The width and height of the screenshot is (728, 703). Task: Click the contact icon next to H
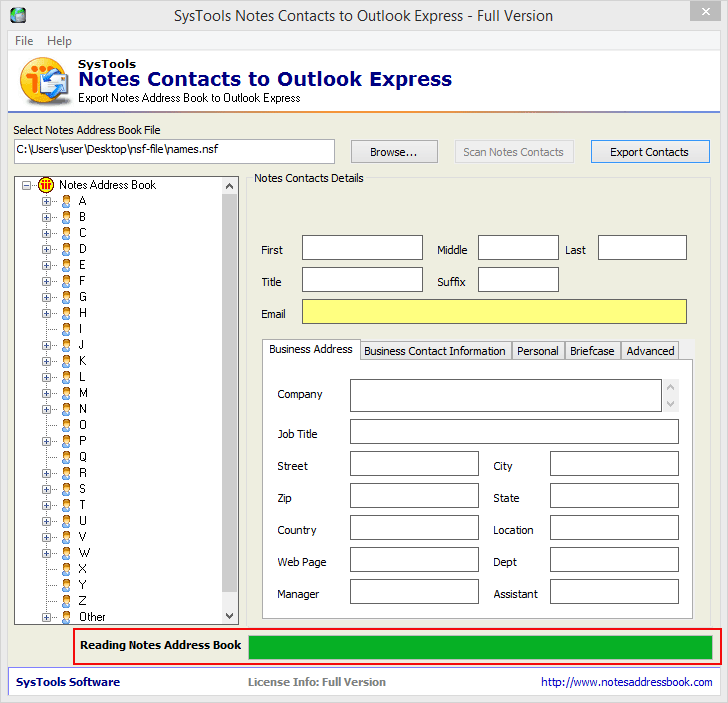click(x=66, y=313)
